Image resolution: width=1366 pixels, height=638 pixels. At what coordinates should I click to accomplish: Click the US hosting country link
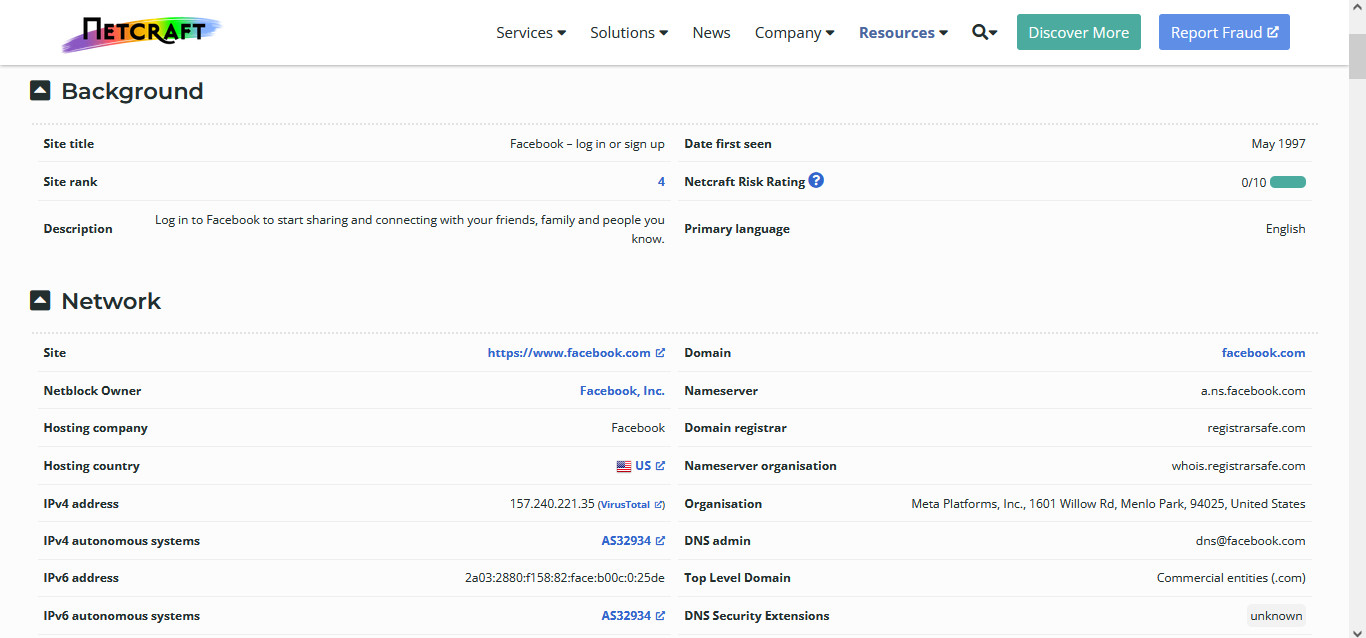point(643,466)
